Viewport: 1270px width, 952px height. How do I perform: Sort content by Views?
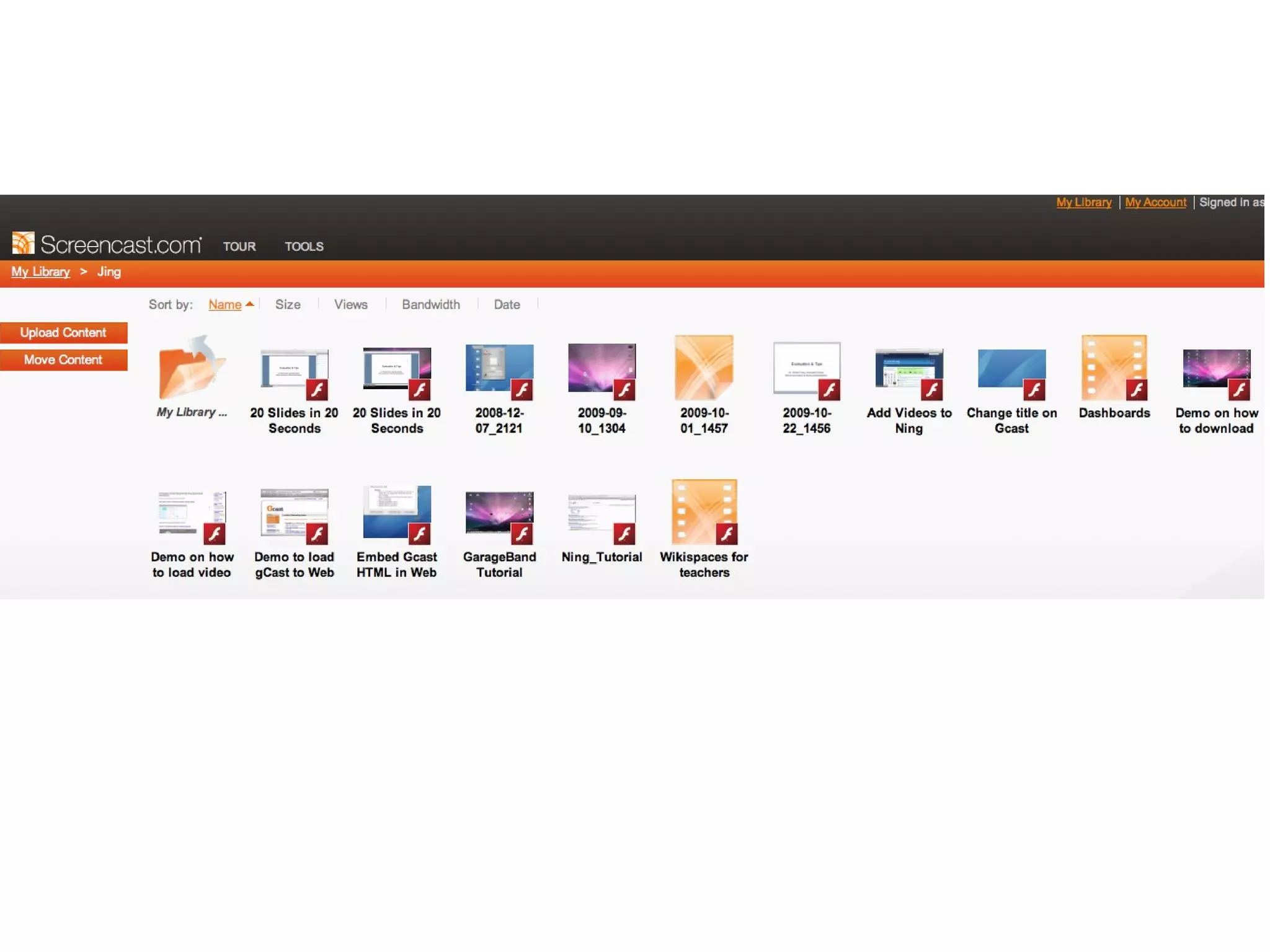pyautogui.click(x=350, y=304)
